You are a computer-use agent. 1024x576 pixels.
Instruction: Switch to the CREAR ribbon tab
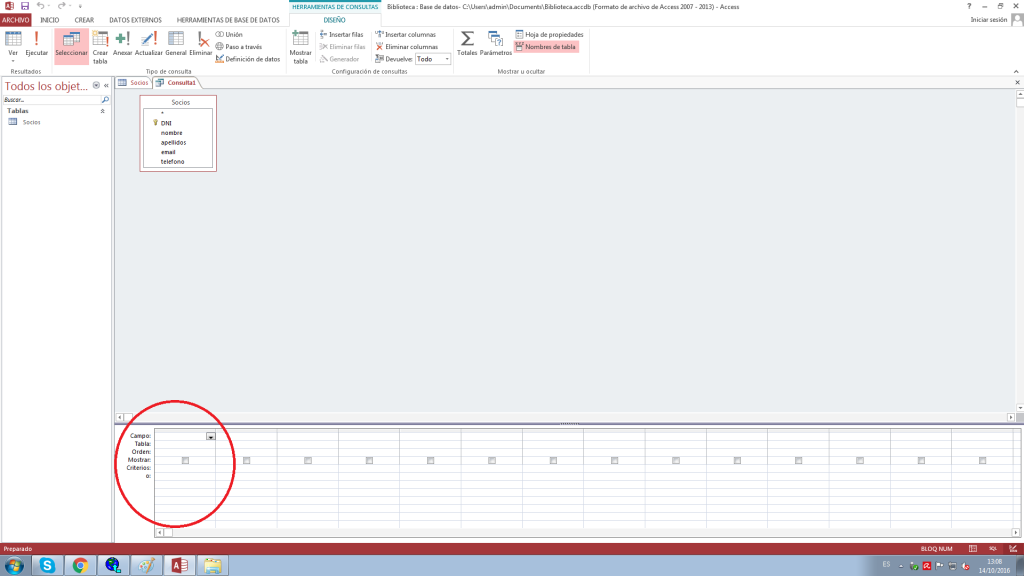(84, 19)
